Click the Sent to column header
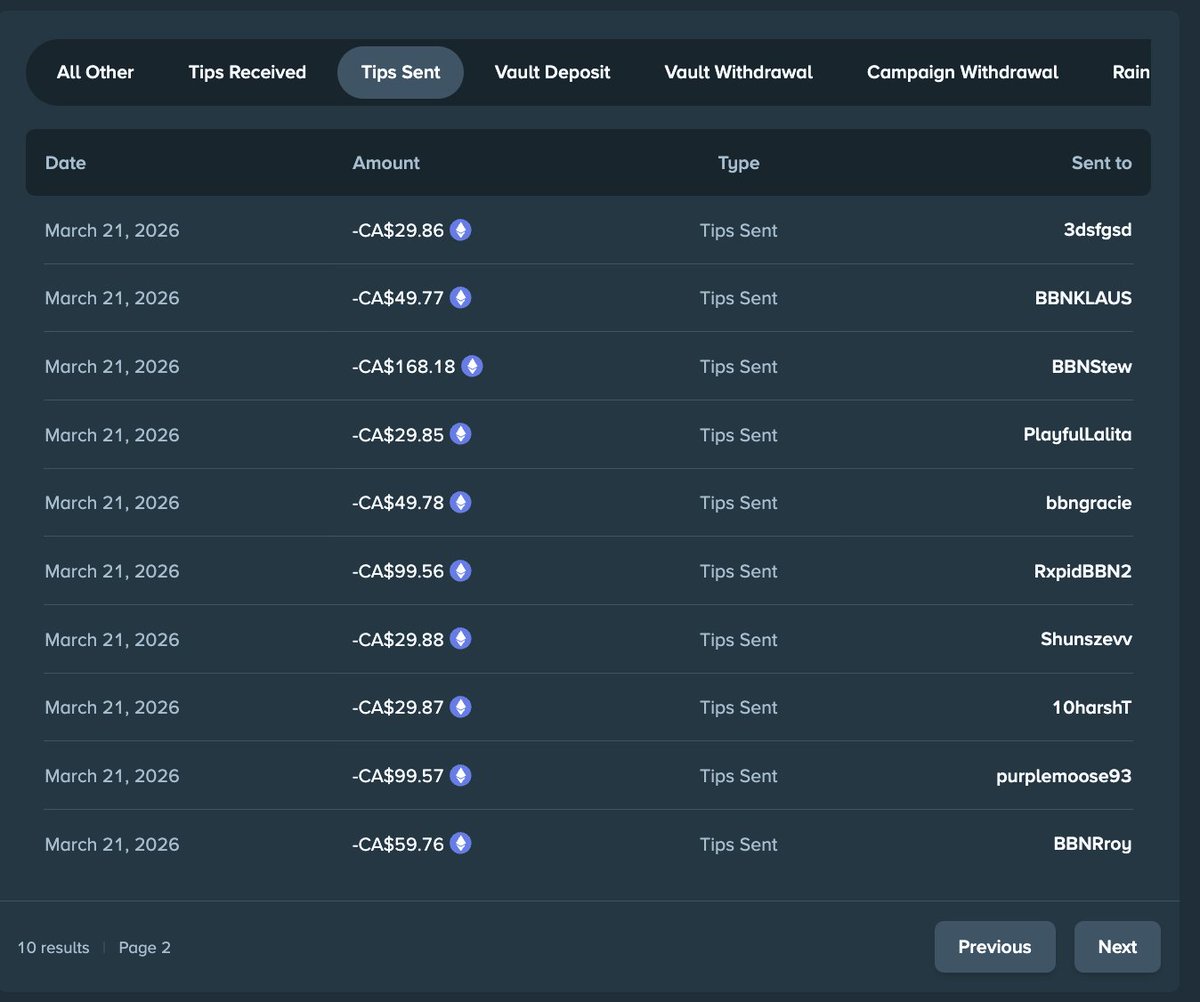 click(1101, 163)
